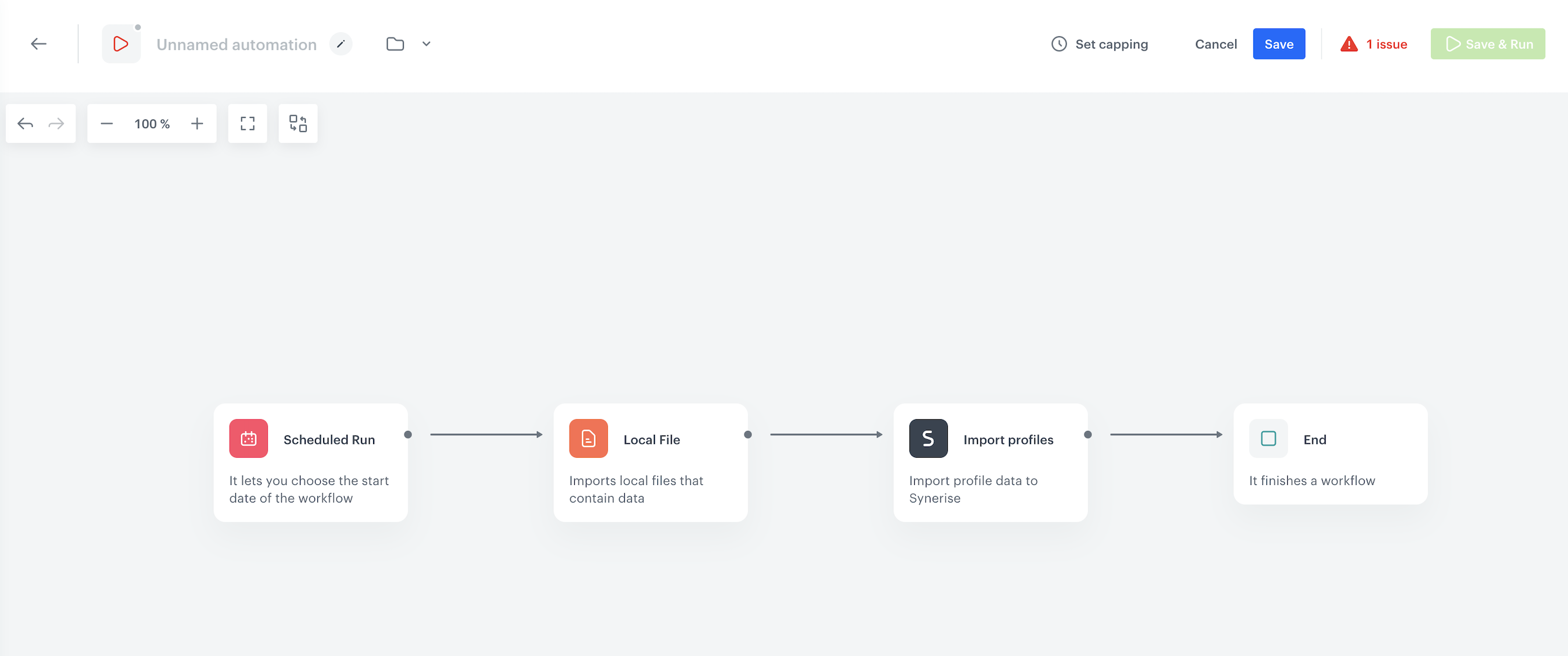Click the Local File document icon
The height and width of the screenshot is (656, 1568).
point(588,438)
